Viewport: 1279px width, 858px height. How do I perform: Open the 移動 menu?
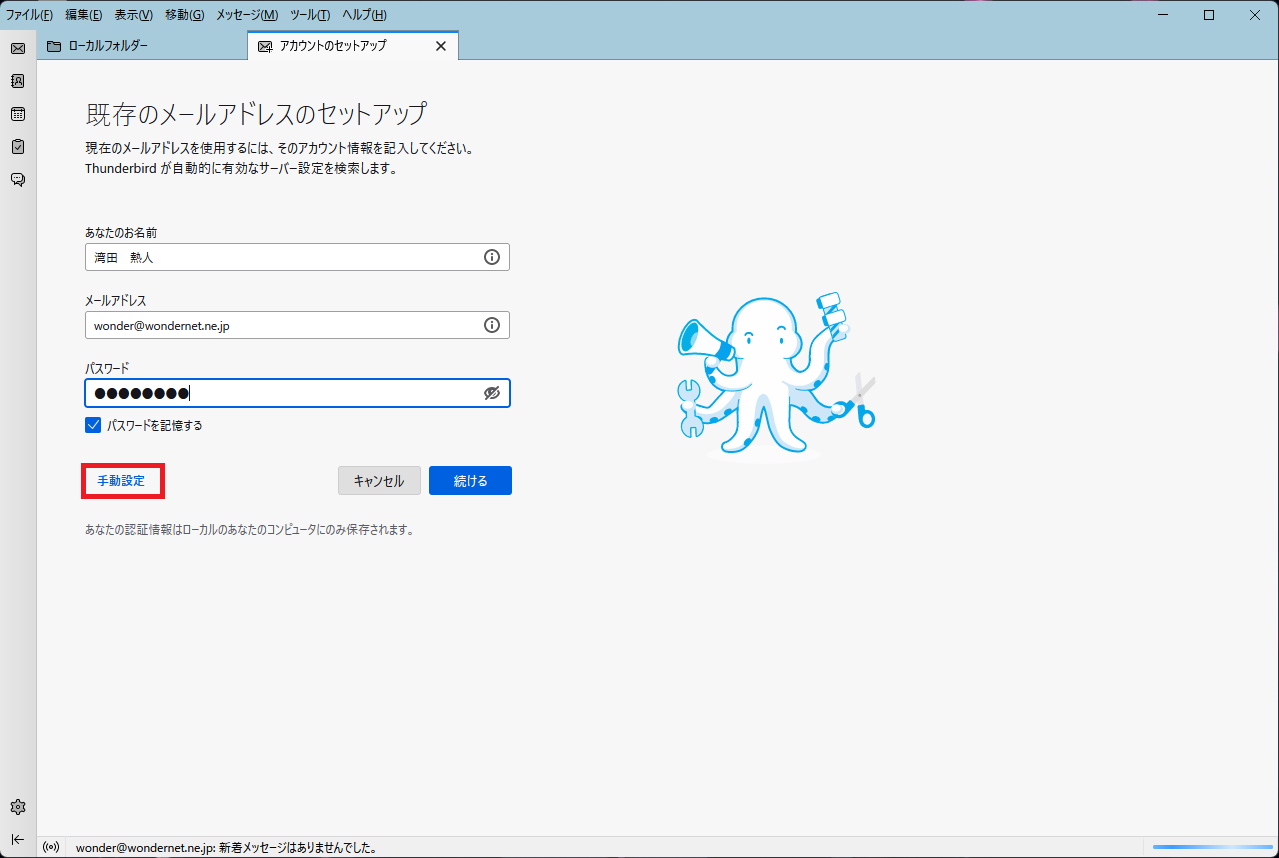pyautogui.click(x=184, y=15)
